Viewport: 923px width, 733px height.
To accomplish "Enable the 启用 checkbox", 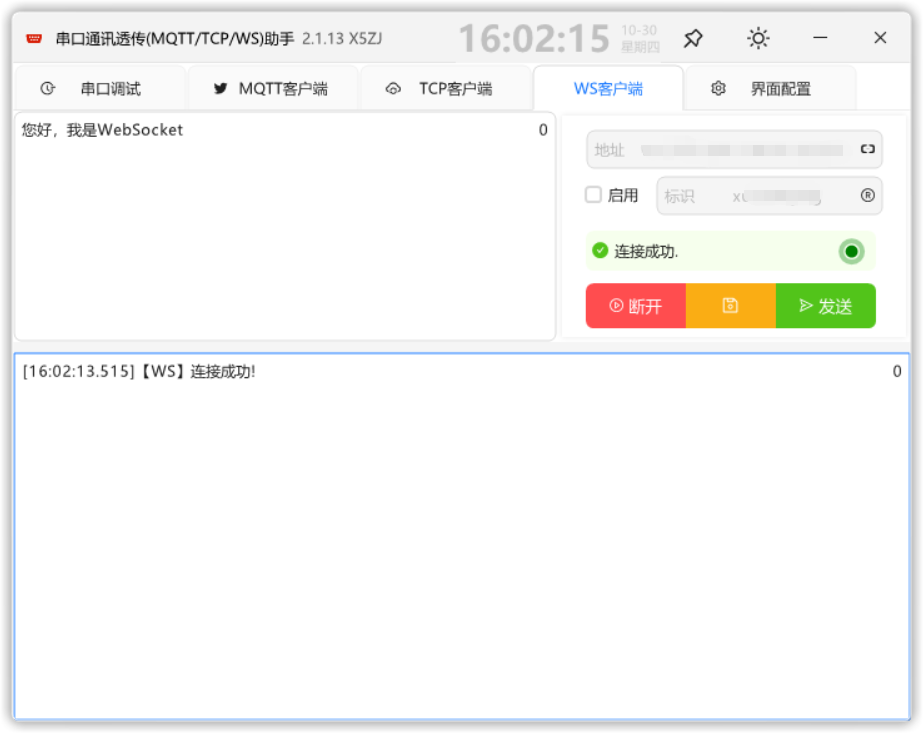I will point(593,195).
